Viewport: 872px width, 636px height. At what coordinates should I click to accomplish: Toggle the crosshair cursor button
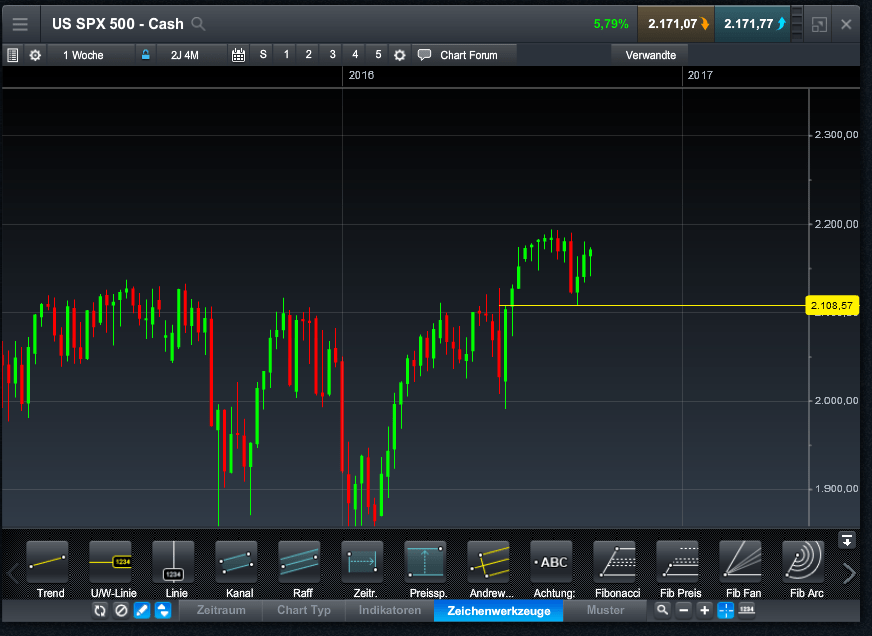click(x=726, y=610)
